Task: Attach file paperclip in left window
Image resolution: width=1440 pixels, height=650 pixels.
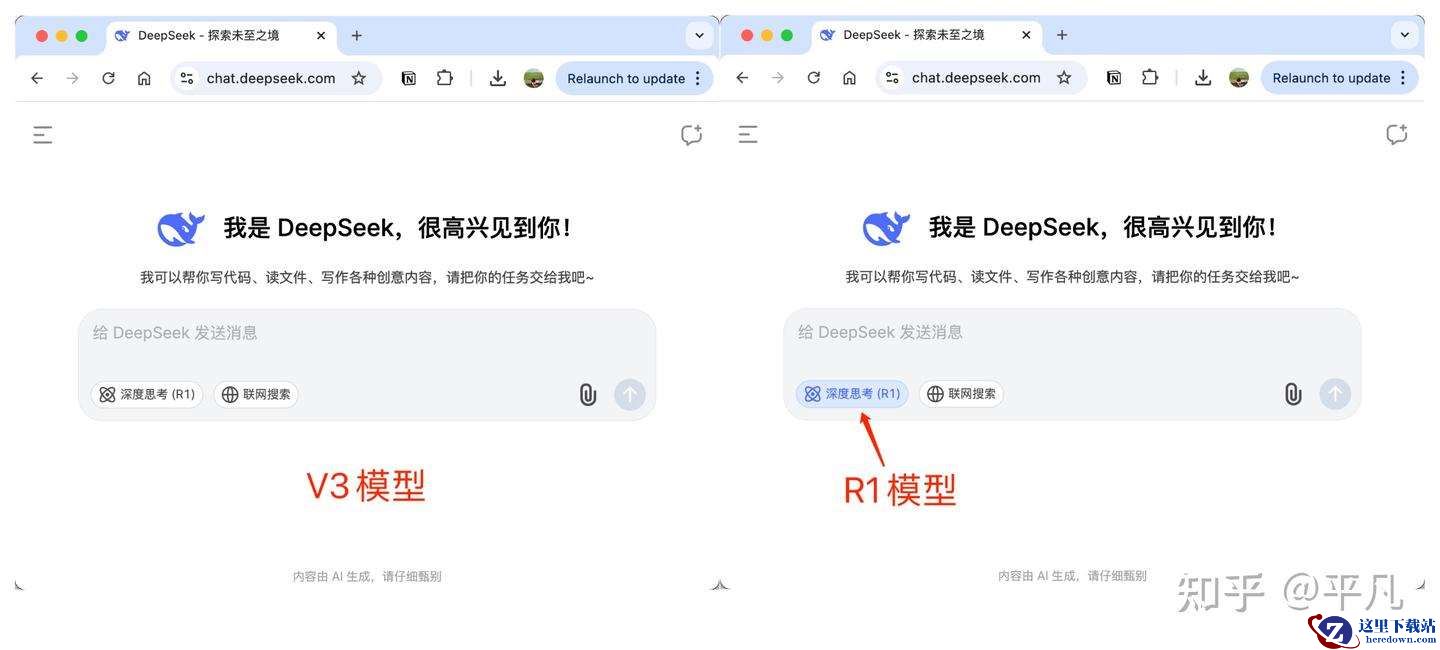Action: tap(588, 395)
